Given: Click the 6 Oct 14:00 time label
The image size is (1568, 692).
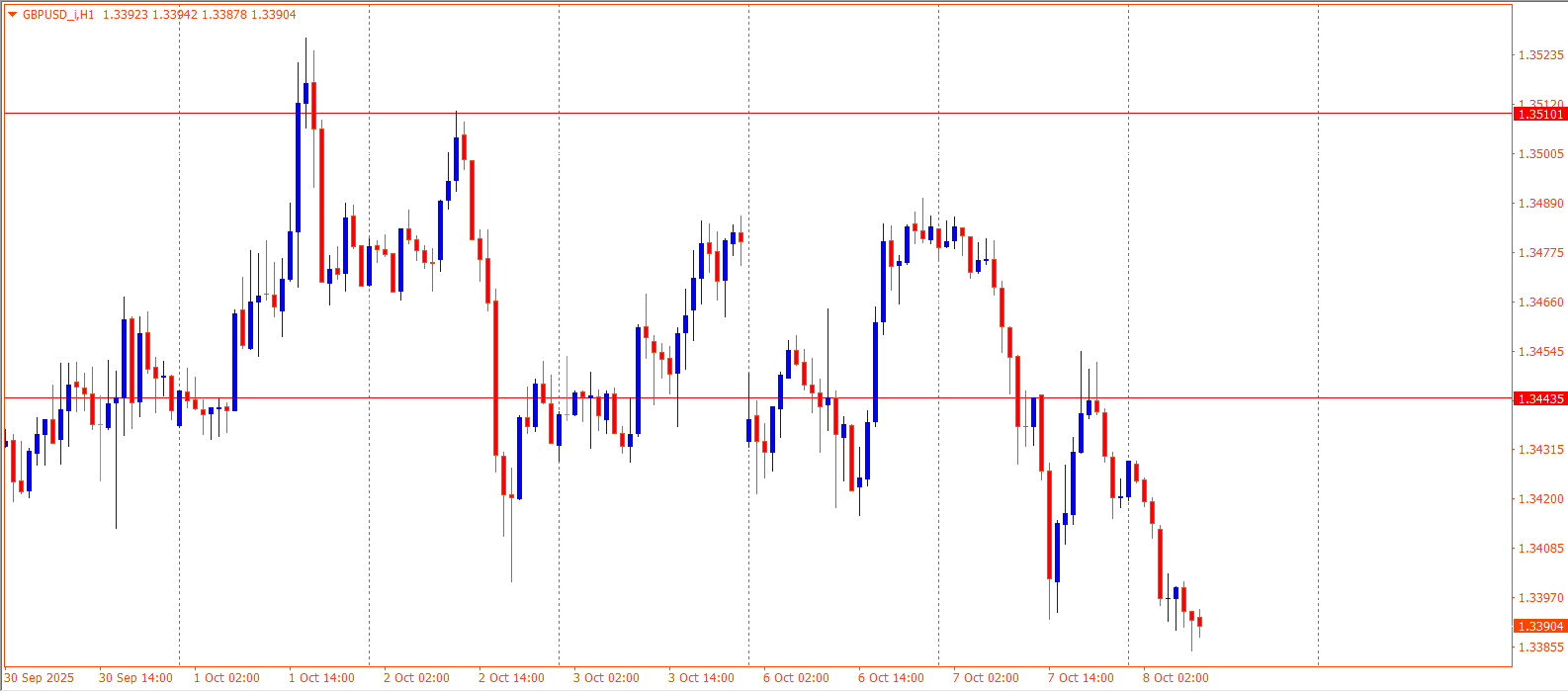Looking at the screenshot, I should pos(891,678).
